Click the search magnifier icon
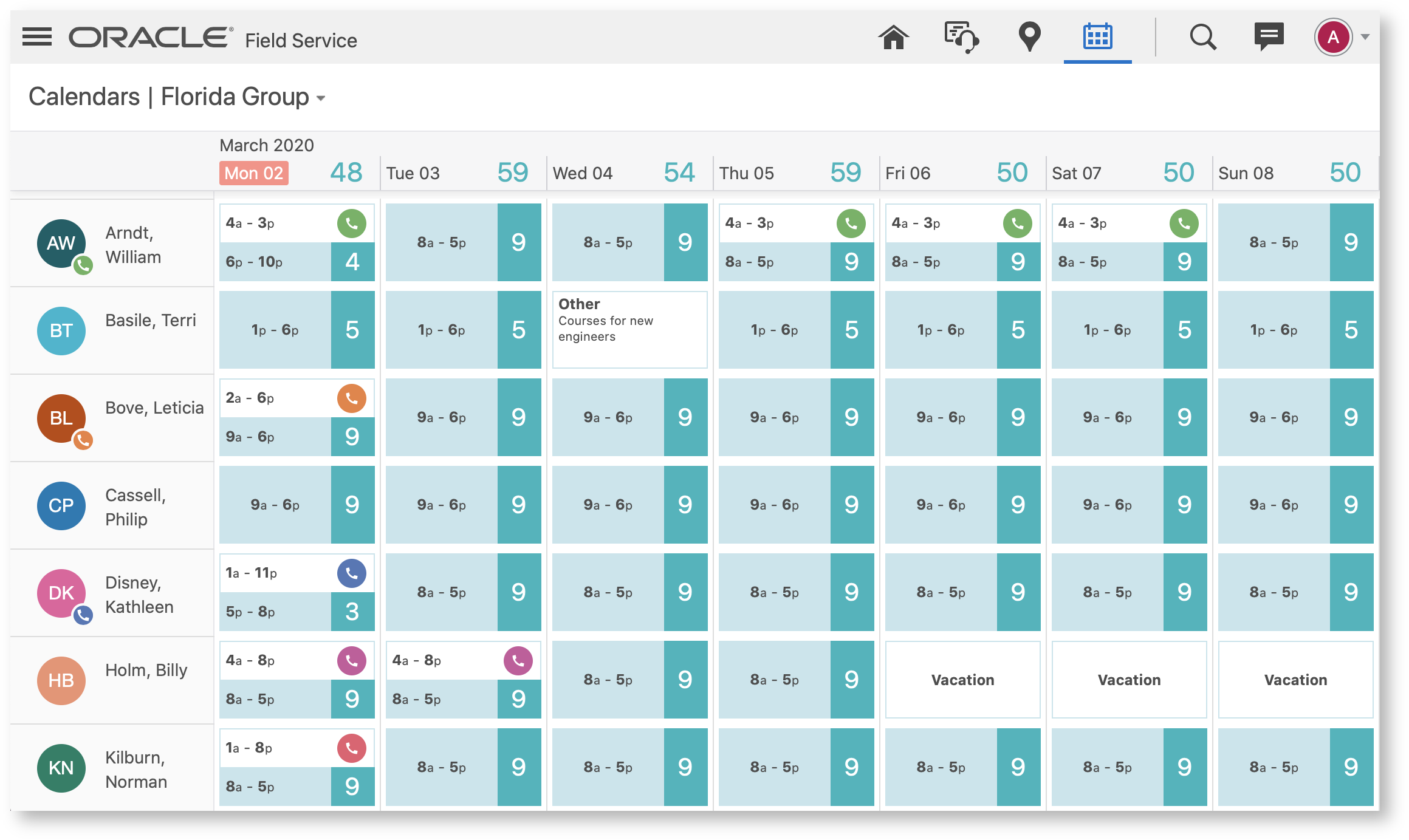The image size is (1409, 840). (1202, 38)
